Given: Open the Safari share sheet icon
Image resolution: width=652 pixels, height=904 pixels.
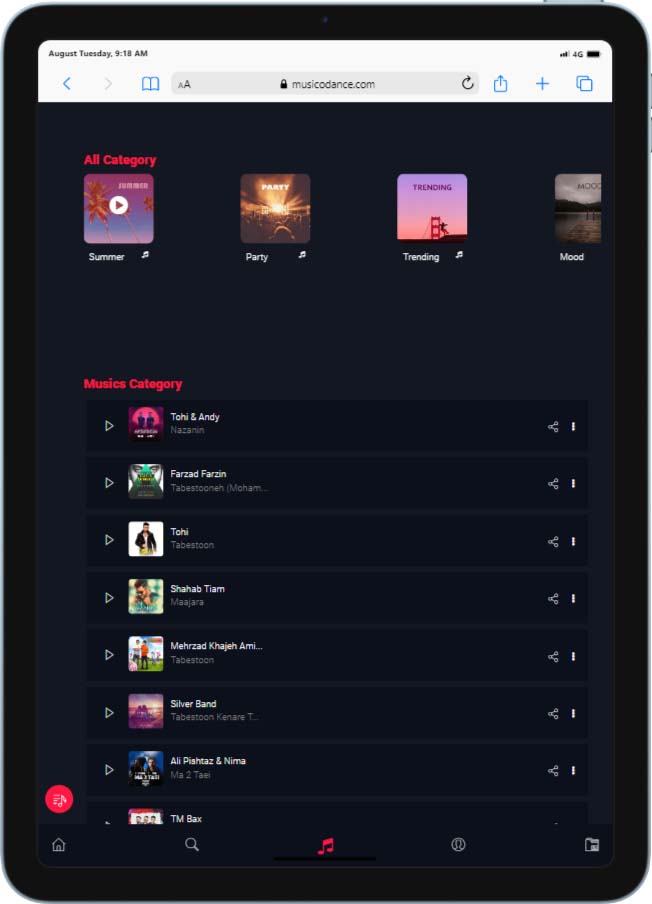Looking at the screenshot, I should tap(500, 84).
